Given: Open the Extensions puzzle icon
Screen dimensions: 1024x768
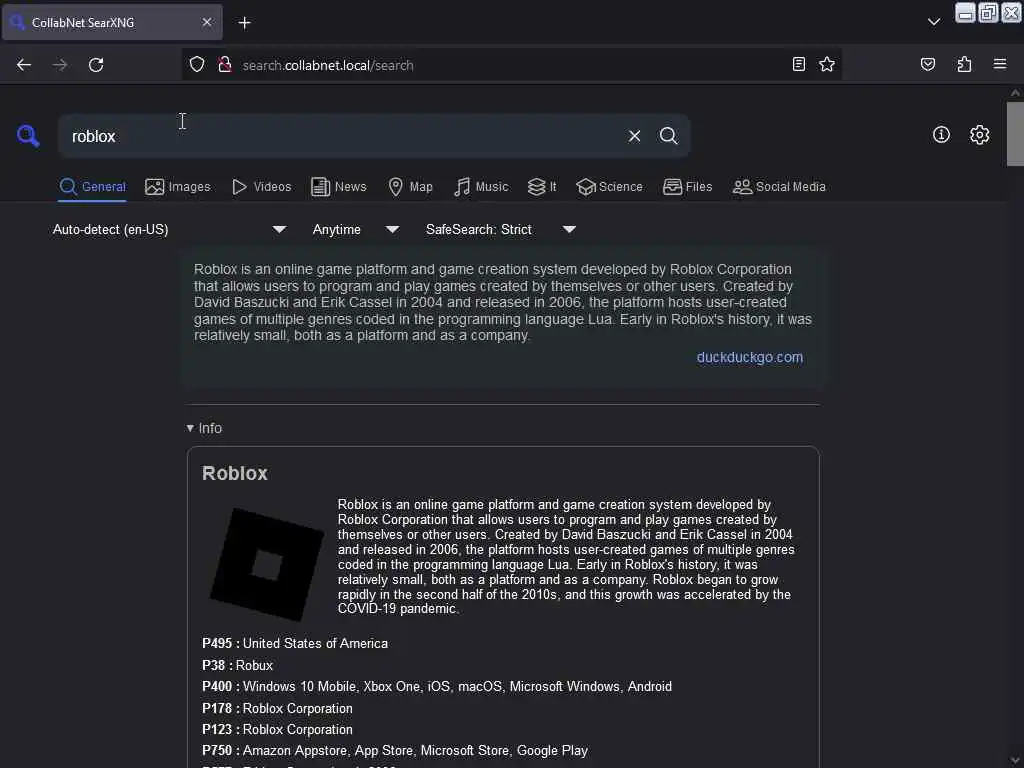Looking at the screenshot, I should click(x=964, y=64).
